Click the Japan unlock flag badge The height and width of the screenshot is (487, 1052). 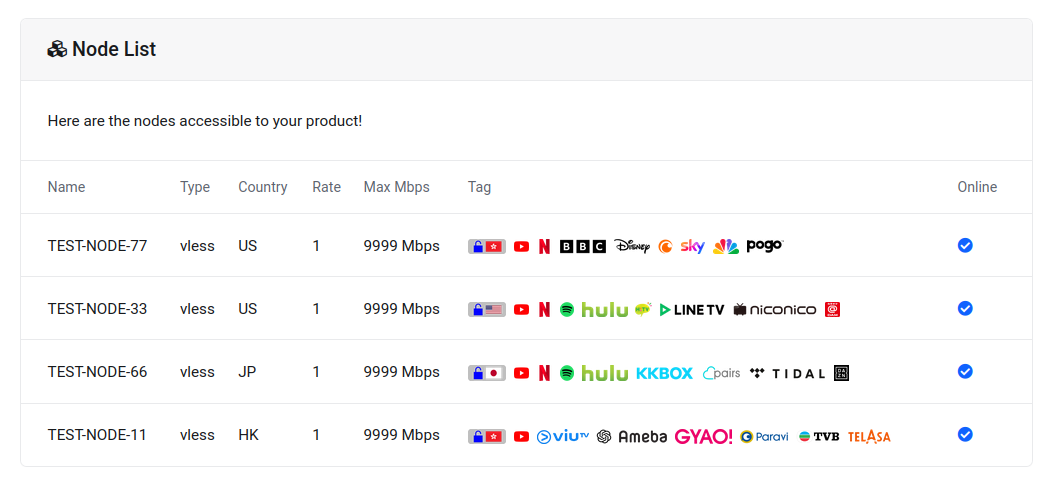(487, 373)
